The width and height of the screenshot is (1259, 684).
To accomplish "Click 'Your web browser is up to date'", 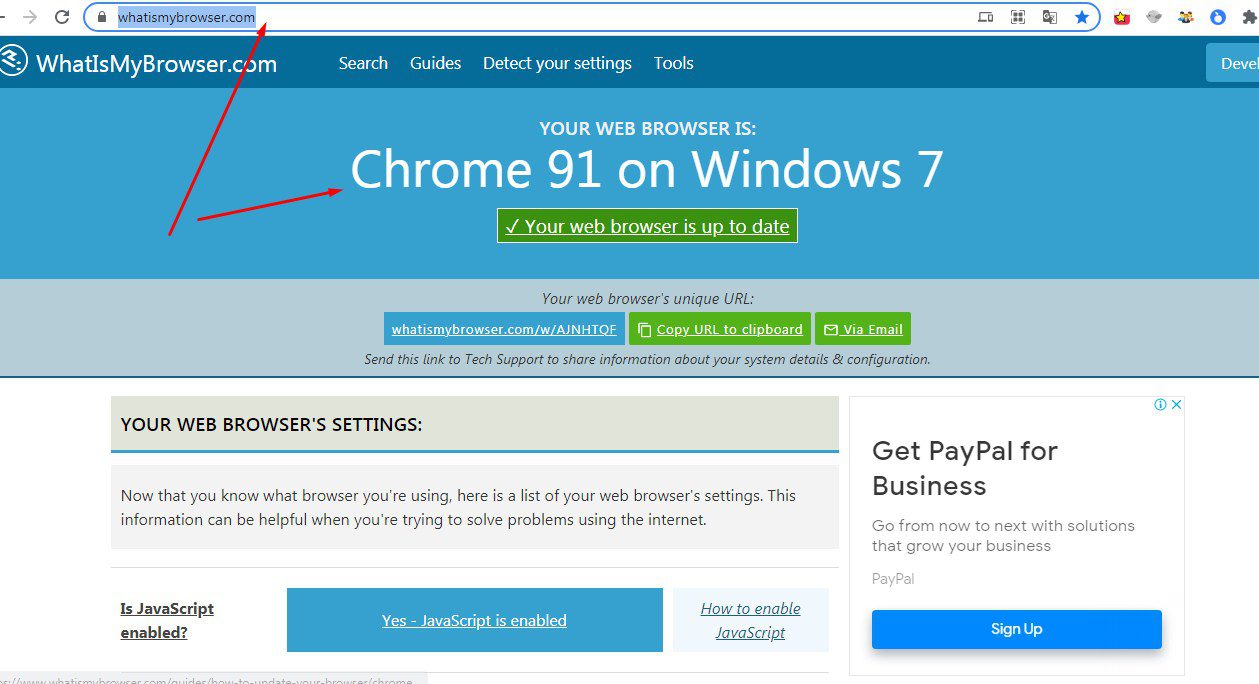I will [647, 226].
